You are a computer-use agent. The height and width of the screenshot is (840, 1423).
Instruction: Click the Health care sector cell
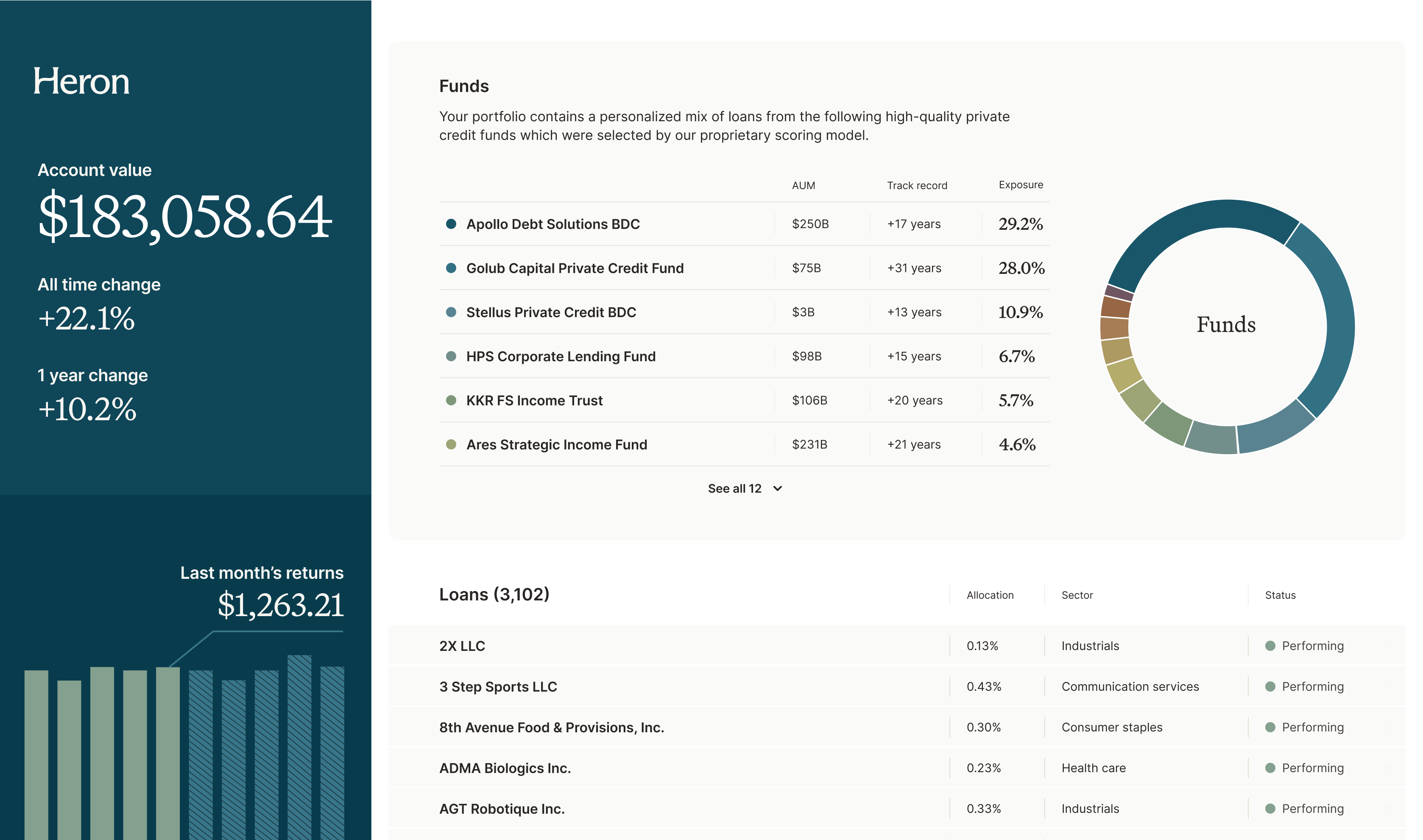1093,768
